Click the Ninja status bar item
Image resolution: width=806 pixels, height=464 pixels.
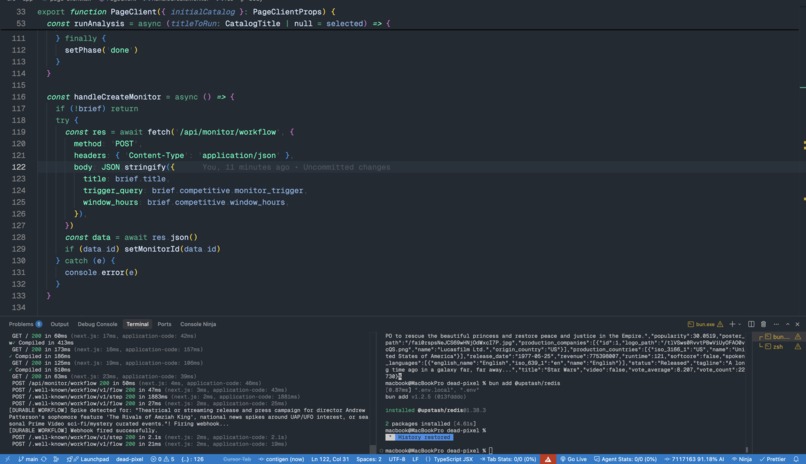point(742,459)
